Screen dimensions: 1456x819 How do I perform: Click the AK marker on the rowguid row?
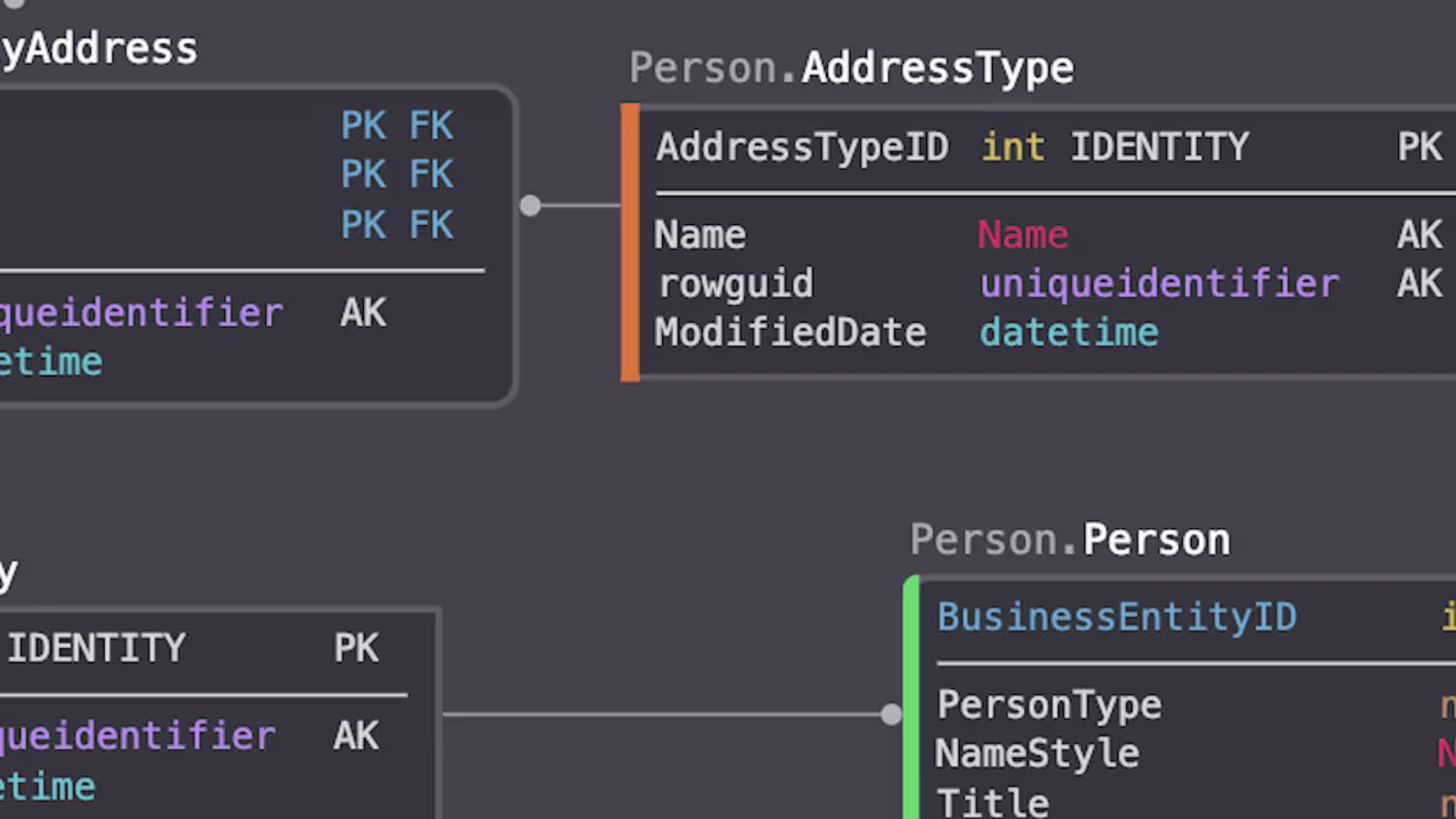[1419, 284]
